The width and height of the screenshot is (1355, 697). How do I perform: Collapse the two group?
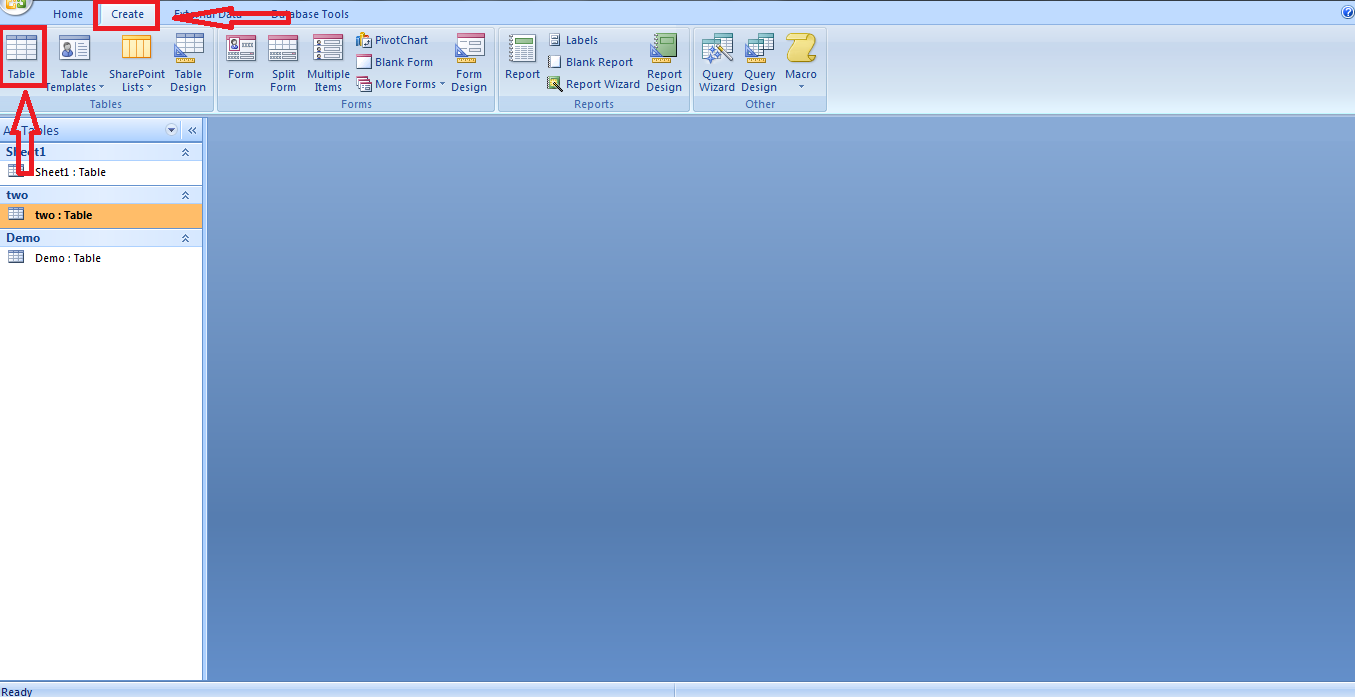[x=185, y=195]
